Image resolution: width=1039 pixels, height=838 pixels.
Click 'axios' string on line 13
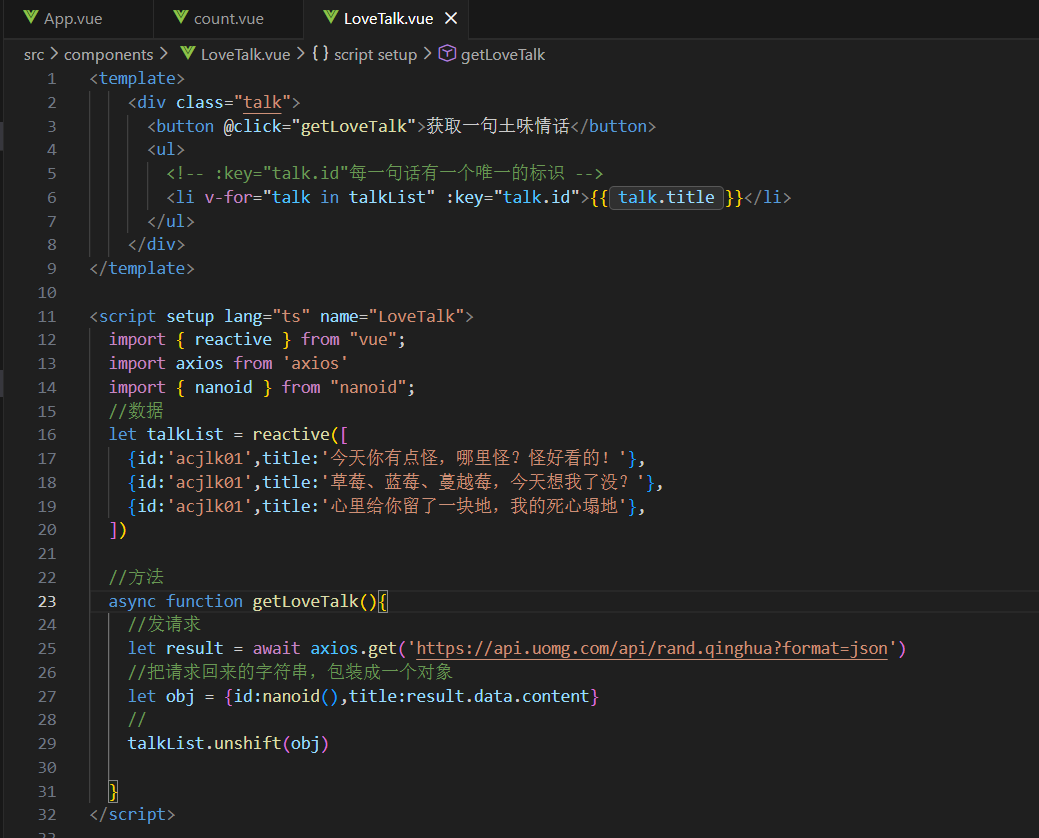315,364
